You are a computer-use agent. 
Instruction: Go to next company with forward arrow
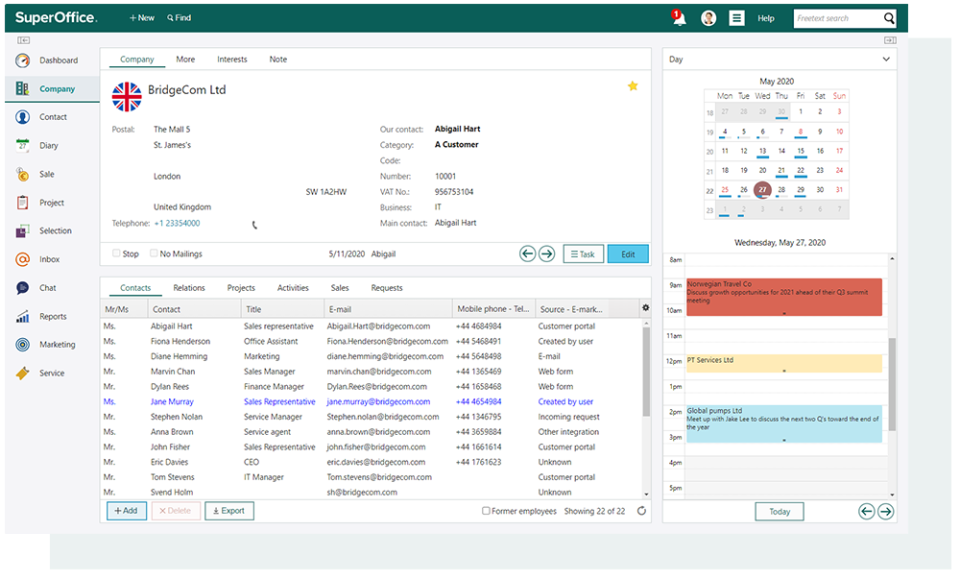coord(547,253)
